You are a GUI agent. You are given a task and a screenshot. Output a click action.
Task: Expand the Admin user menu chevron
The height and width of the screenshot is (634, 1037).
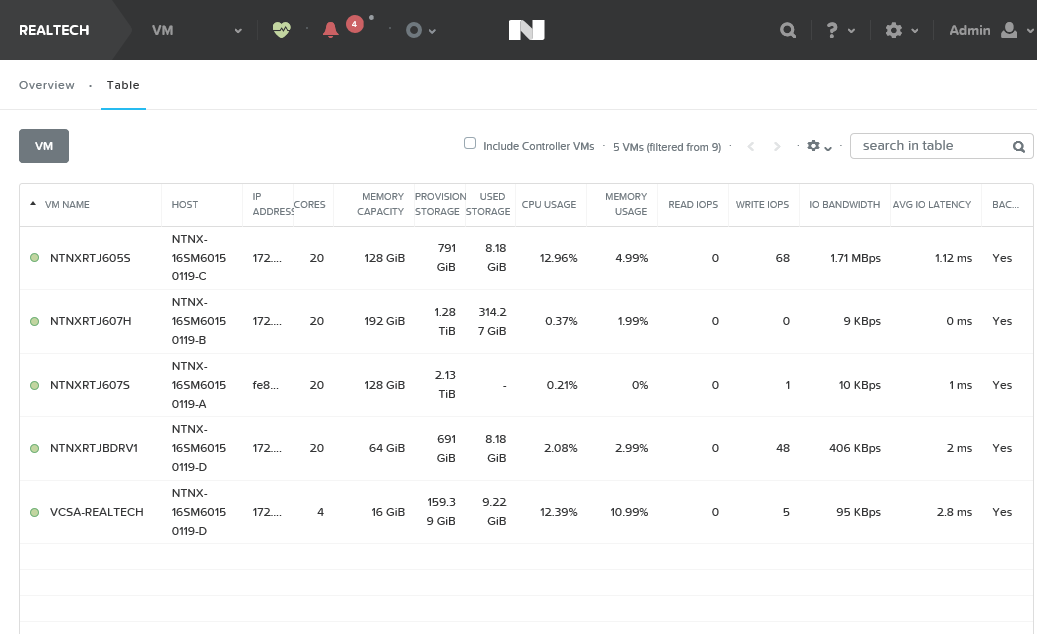coord(1030,31)
